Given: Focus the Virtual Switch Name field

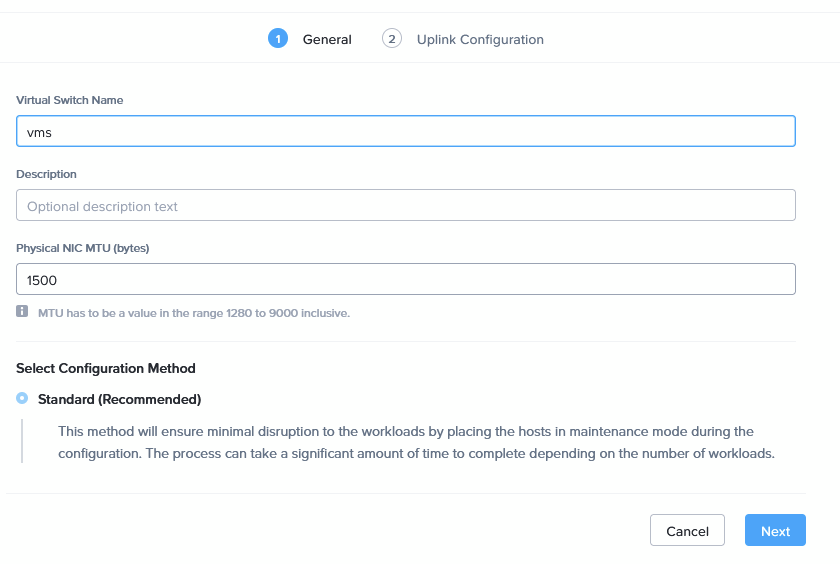Looking at the screenshot, I should (x=405, y=131).
